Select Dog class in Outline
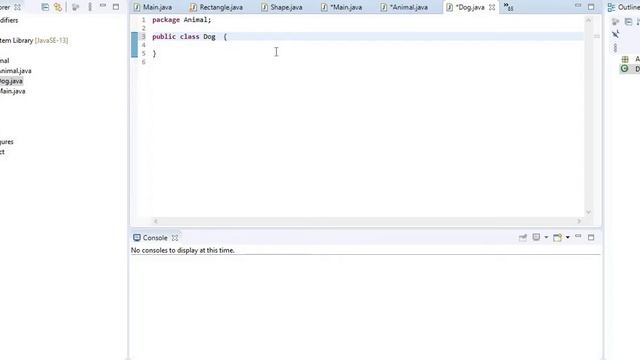The image size is (640, 360). [x=629, y=69]
